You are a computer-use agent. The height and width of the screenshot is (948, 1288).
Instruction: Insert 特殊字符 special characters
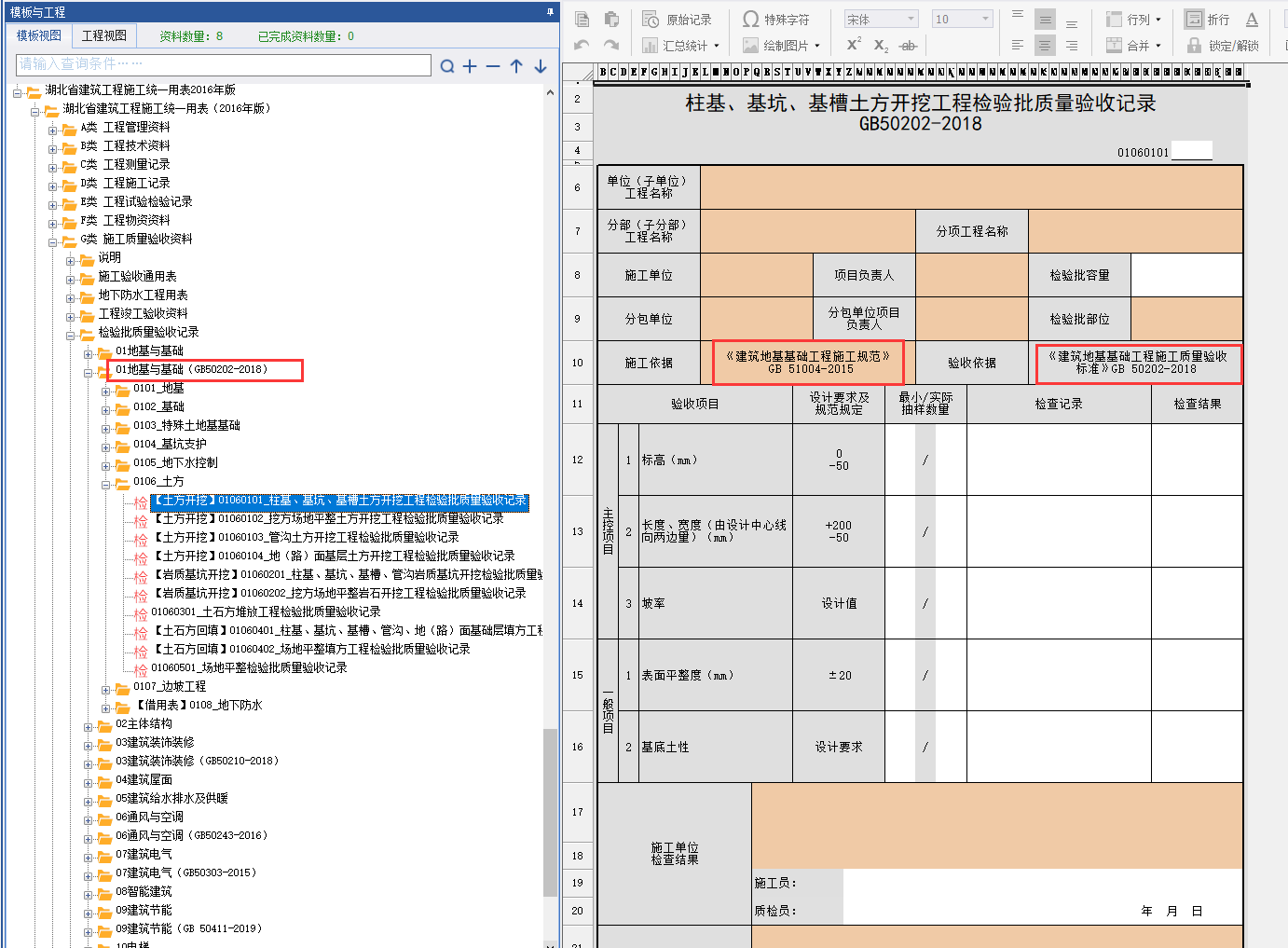pos(775,19)
